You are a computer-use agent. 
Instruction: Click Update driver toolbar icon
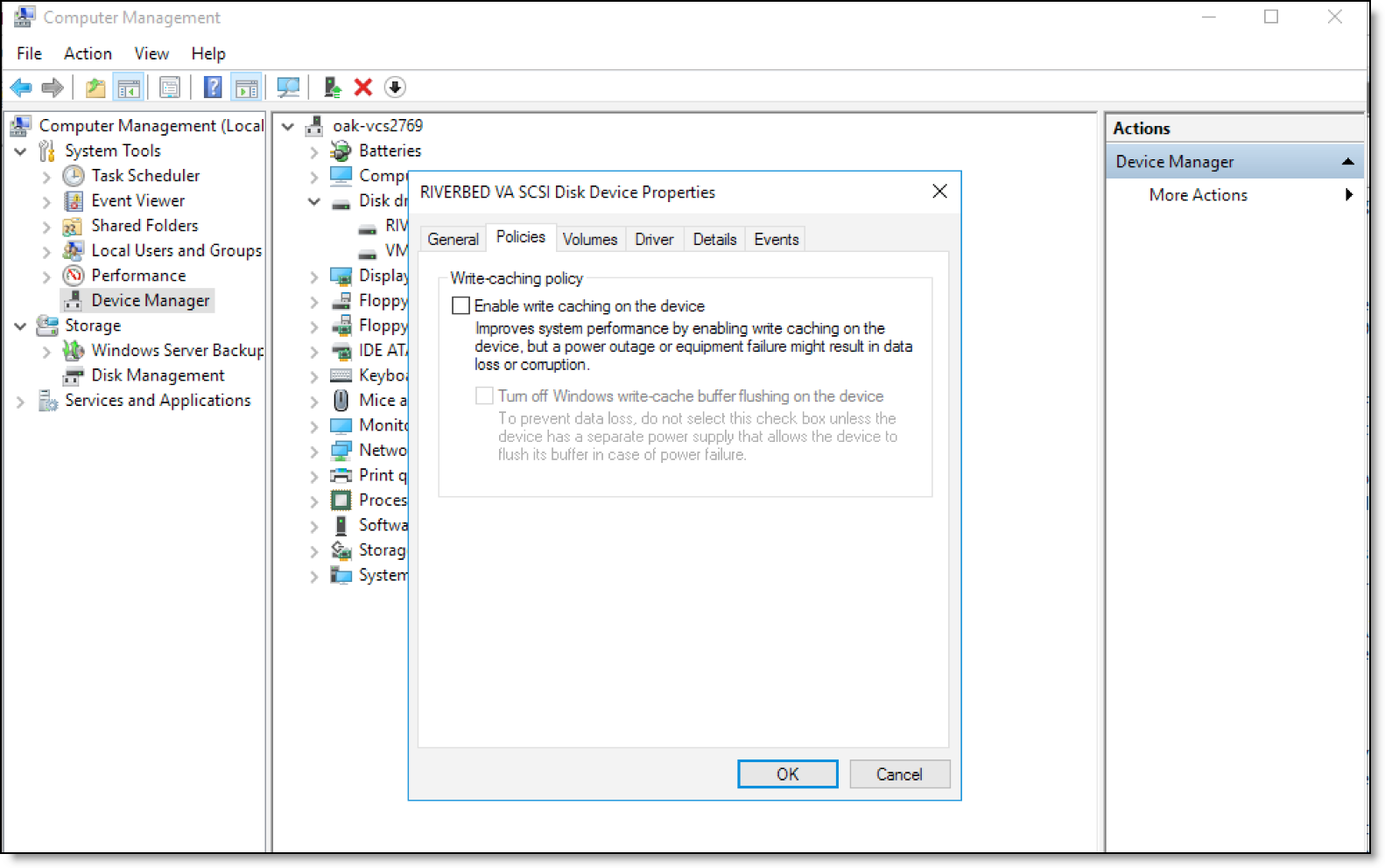pyautogui.click(x=332, y=87)
